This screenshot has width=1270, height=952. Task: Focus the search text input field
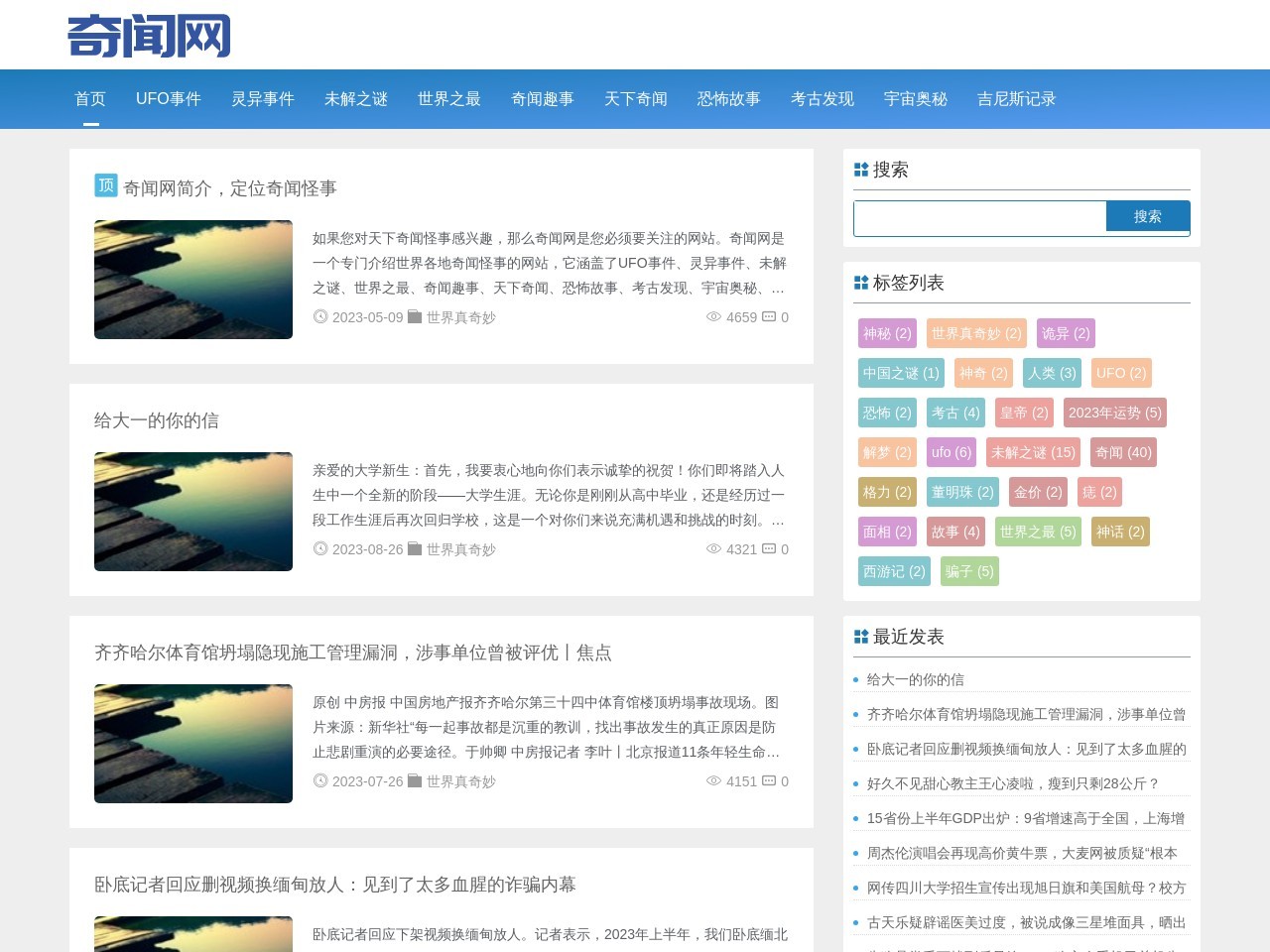pos(980,217)
